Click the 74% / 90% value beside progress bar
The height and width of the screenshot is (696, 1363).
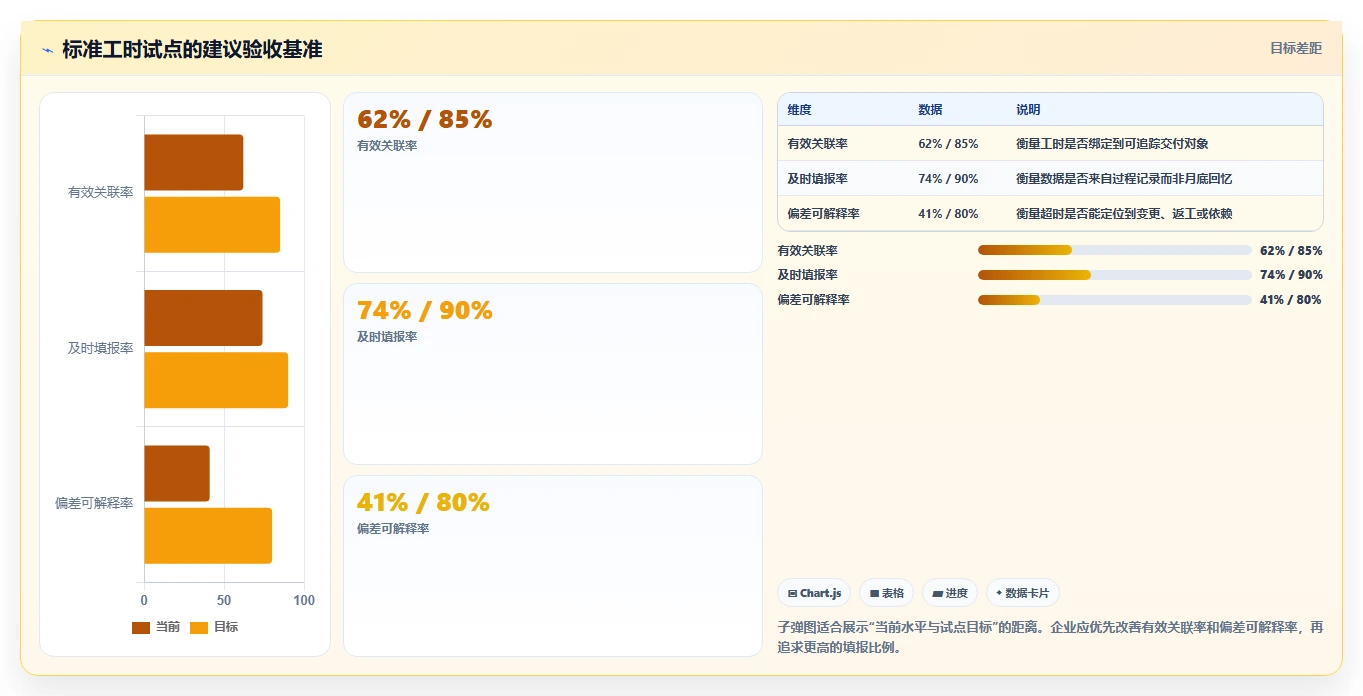tap(1291, 275)
